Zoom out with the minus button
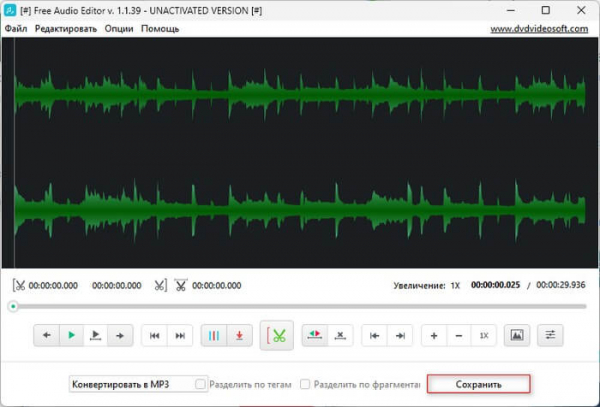This screenshot has height=407, width=600. 459,335
